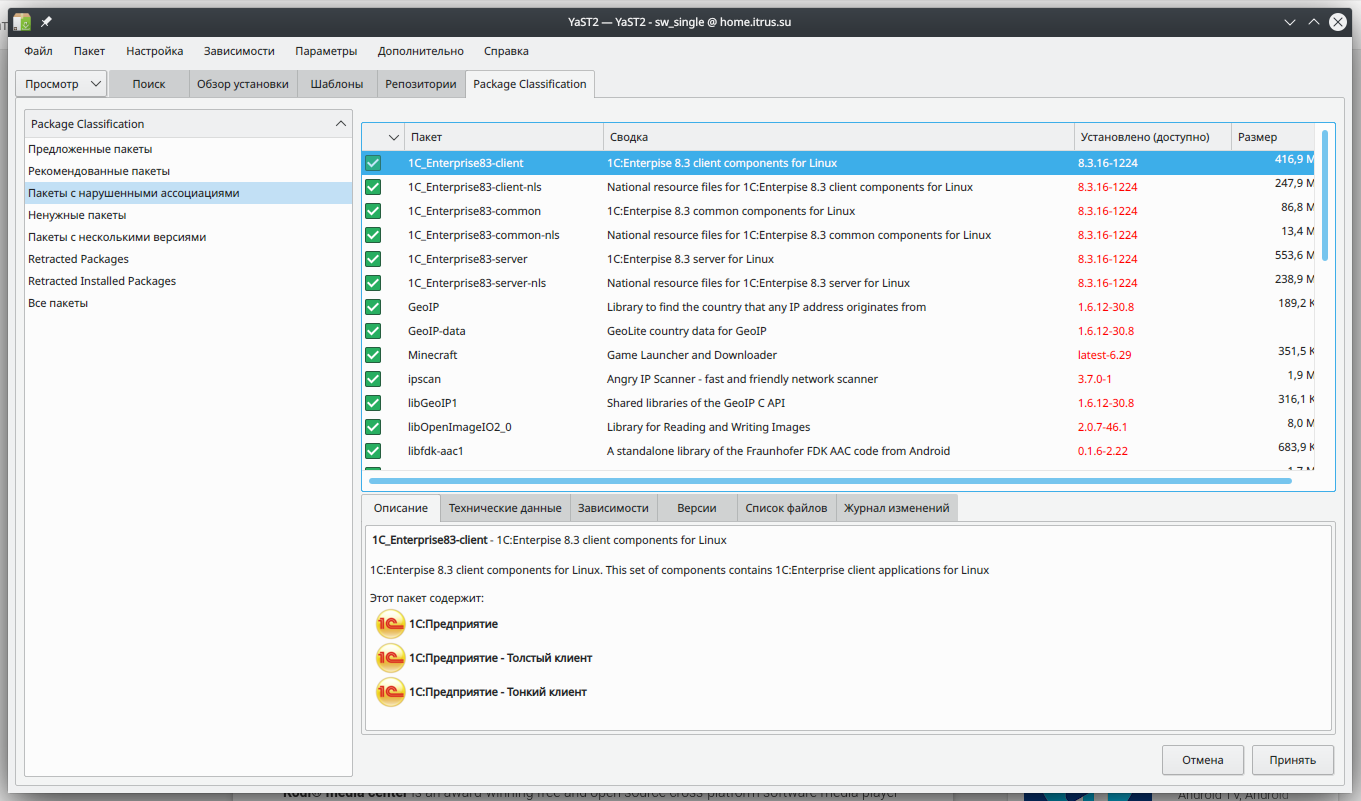
Task: Click the pin window icon in title bar
Action: click(46, 21)
